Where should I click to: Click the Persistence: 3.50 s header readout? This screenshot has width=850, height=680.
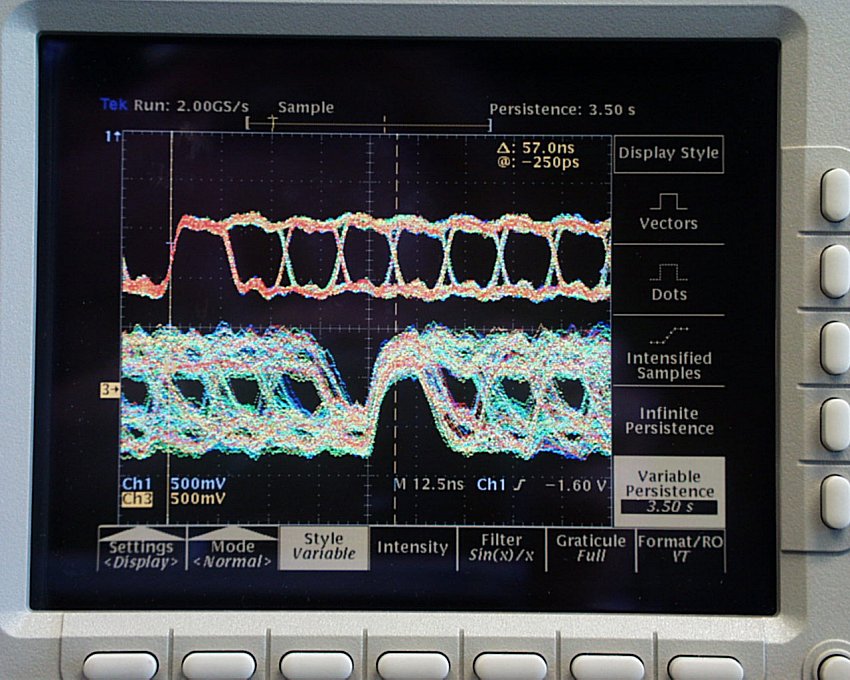(562, 110)
